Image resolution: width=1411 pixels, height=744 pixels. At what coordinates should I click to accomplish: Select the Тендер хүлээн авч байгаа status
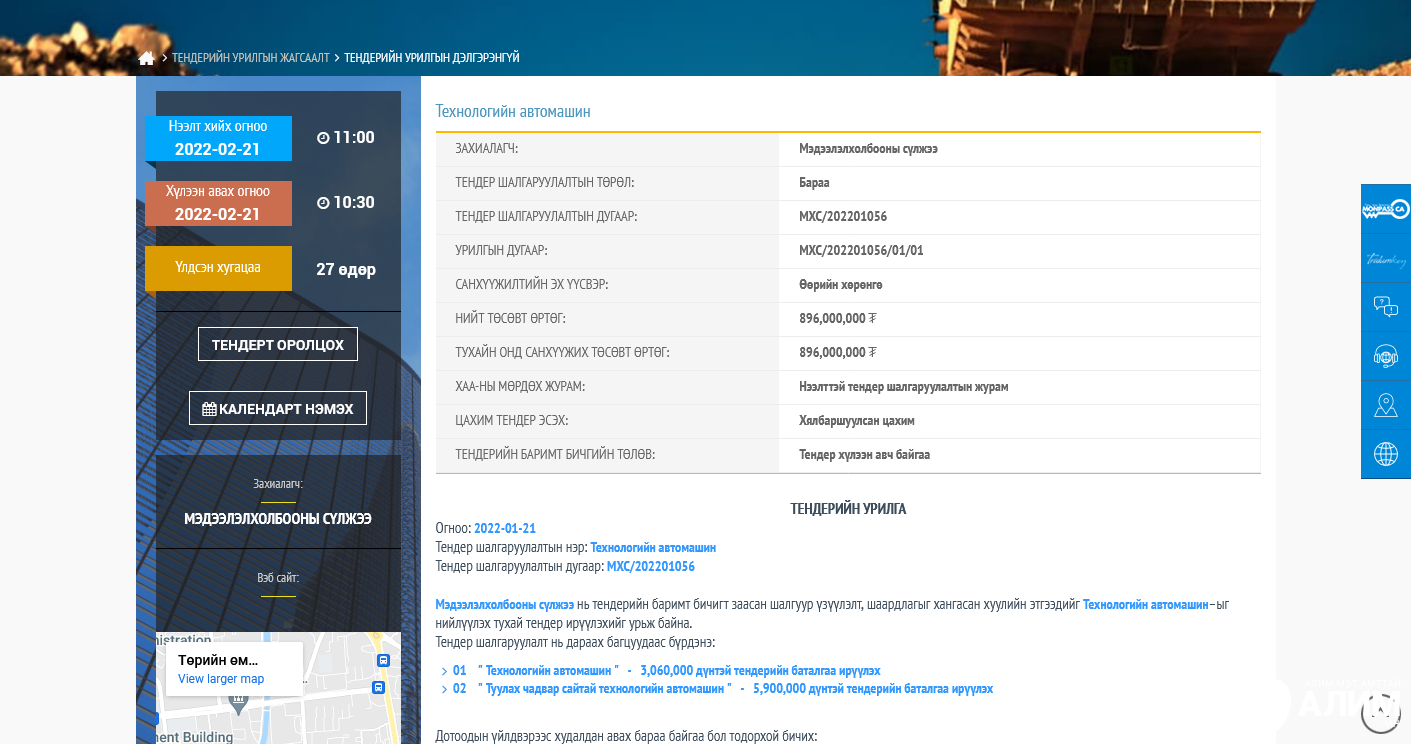click(864, 455)
